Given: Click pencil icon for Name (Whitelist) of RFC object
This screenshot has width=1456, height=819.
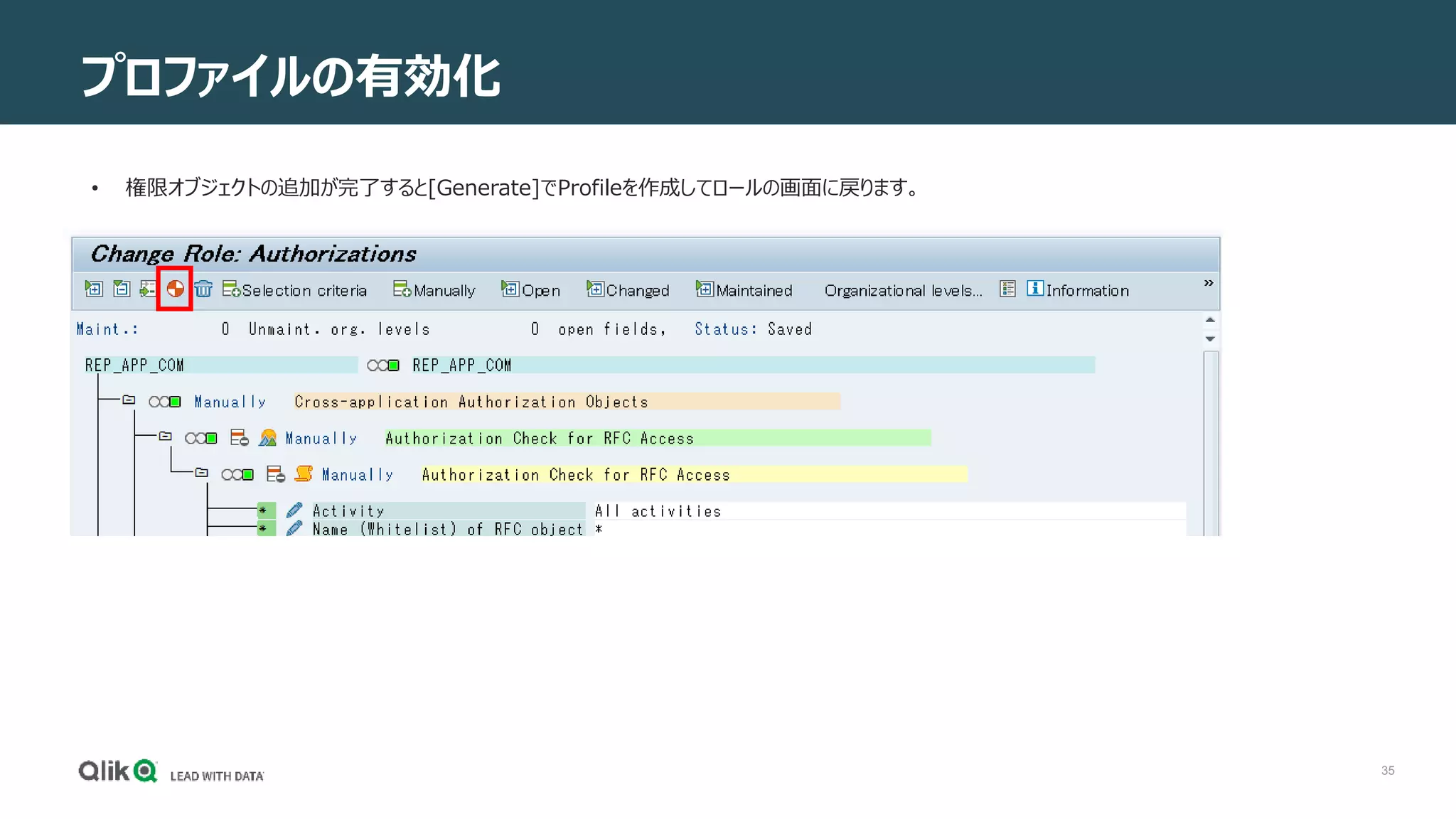Looking at the screenshot, I should tap(294, 528).
